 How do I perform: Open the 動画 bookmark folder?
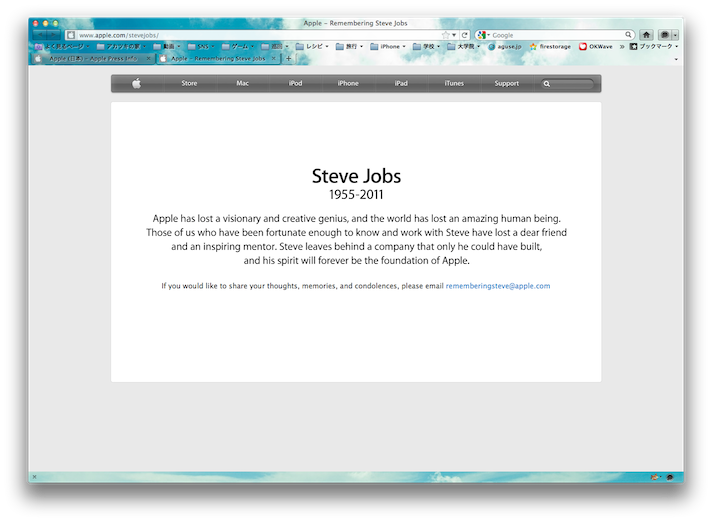(167, 46)
